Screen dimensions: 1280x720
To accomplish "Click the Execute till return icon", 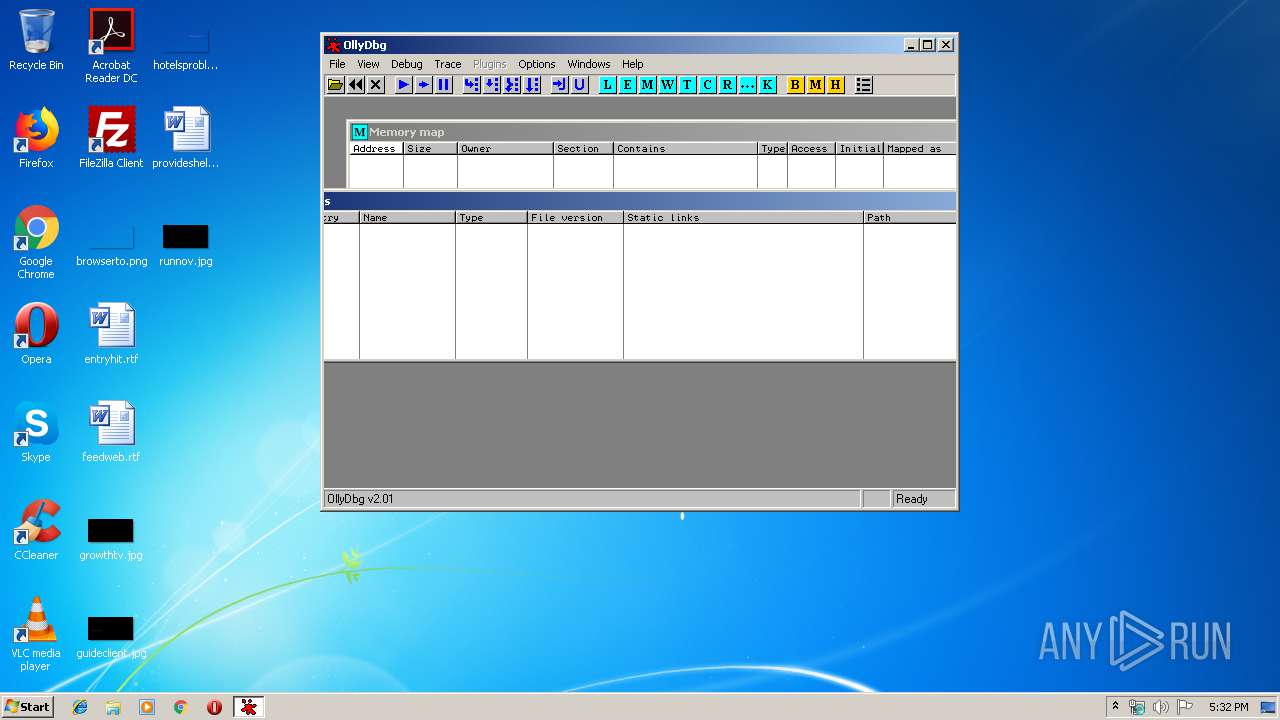I will 560,85.
